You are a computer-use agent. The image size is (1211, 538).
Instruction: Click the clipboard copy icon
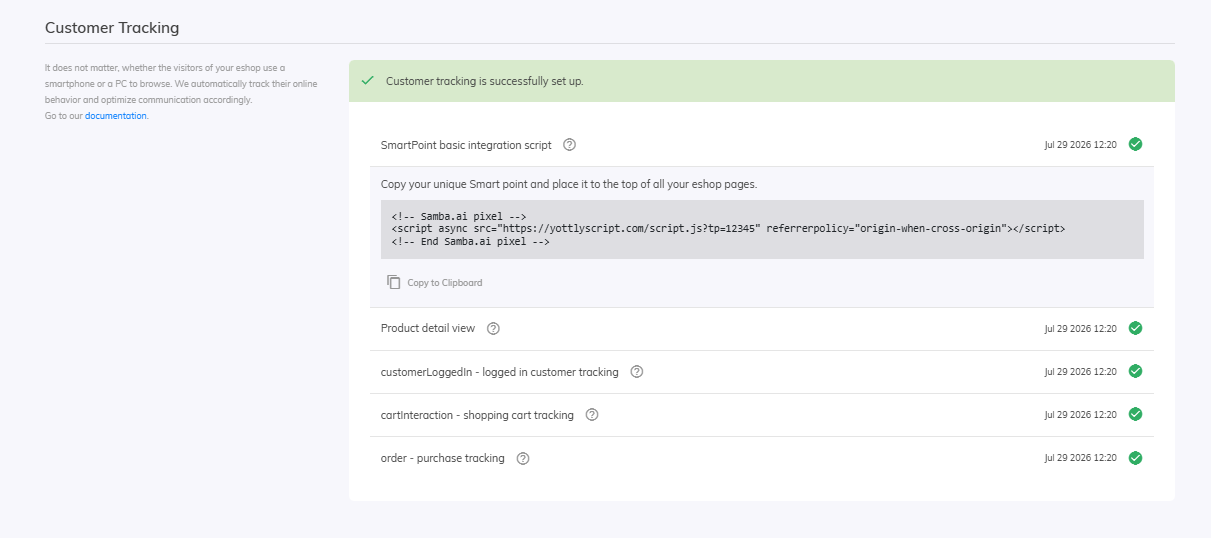[x=394, y=283]
